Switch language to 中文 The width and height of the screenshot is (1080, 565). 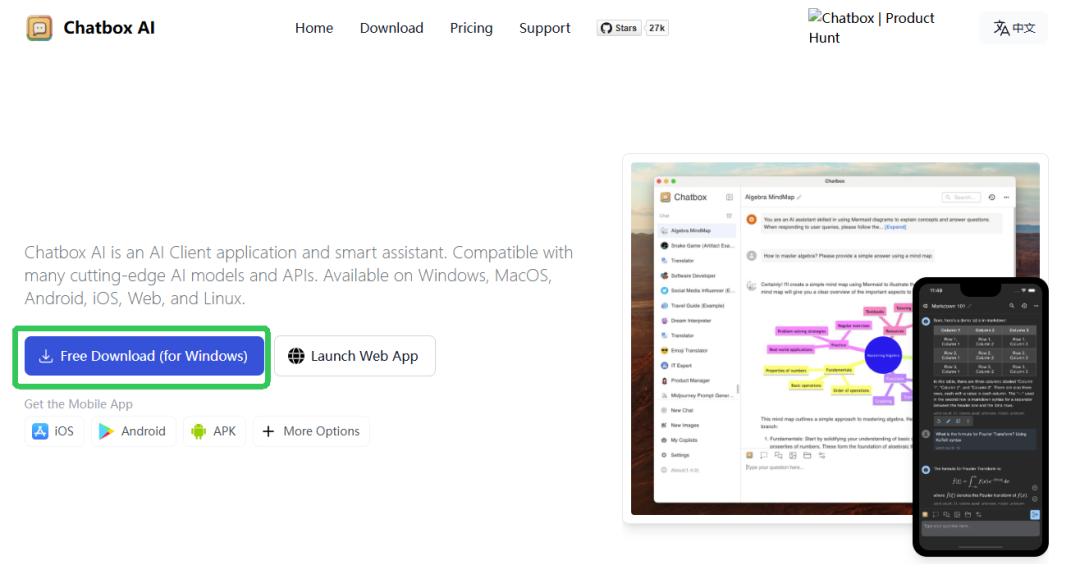click(x=1014, y=28)
